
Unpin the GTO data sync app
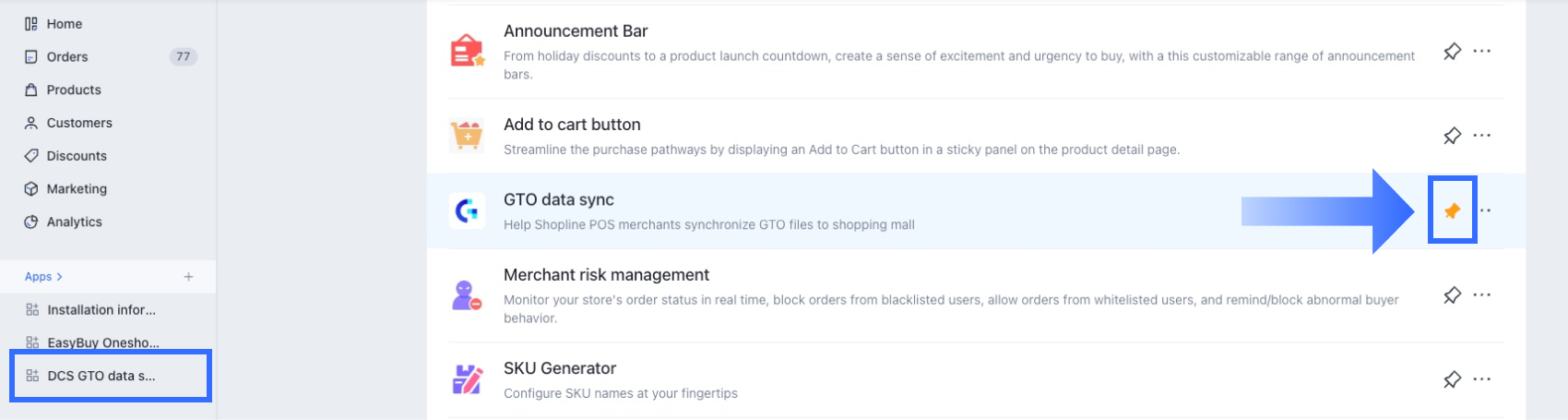pyautogui.click(x=1452, y=211)
